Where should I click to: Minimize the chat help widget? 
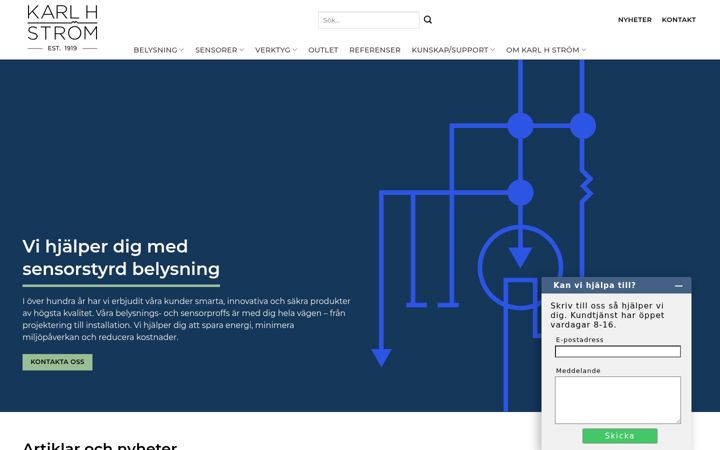pyautogui.click(x=679, y=286)
